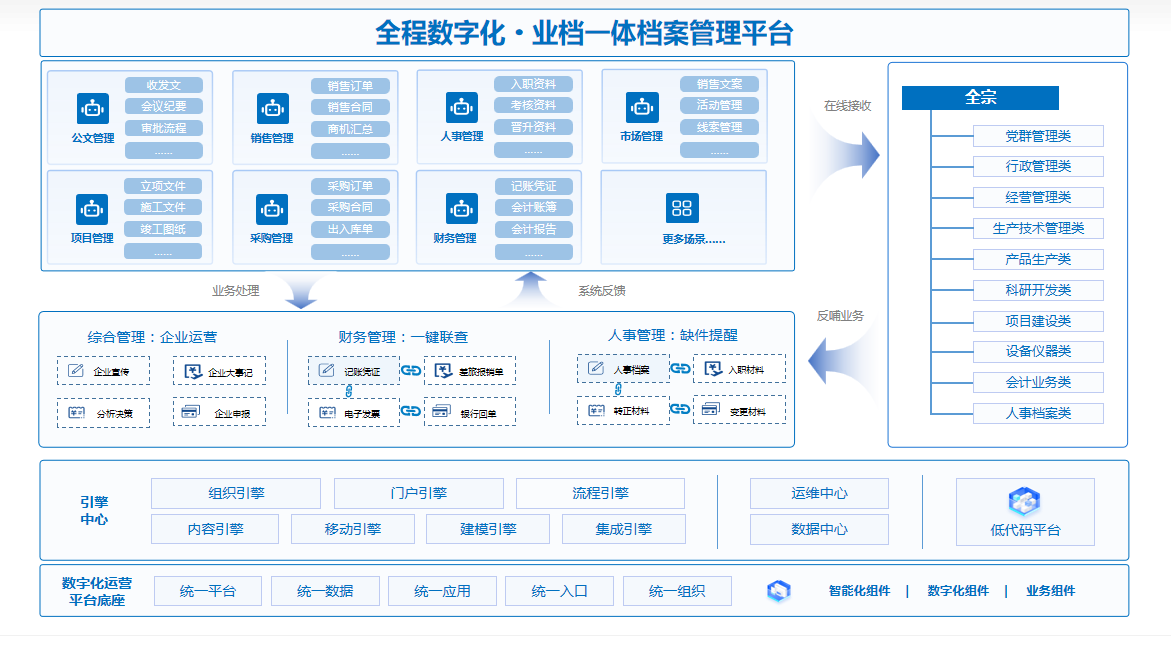
Task: Click the 企业大事记 dashed box
Action: click(x=219, y=372)
